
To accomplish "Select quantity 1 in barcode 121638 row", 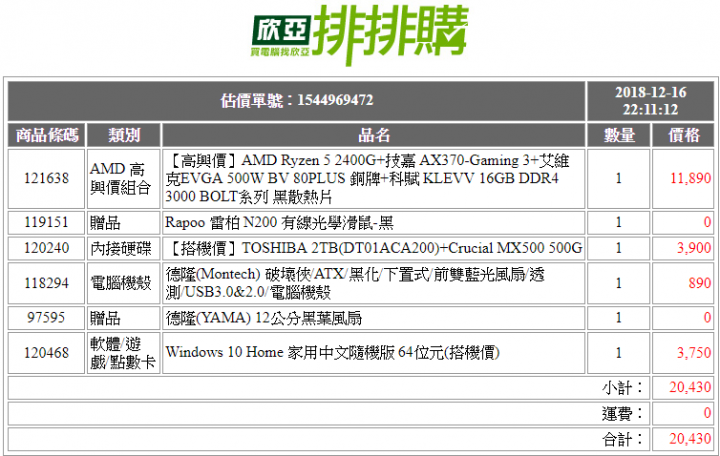I will point(619,178).
